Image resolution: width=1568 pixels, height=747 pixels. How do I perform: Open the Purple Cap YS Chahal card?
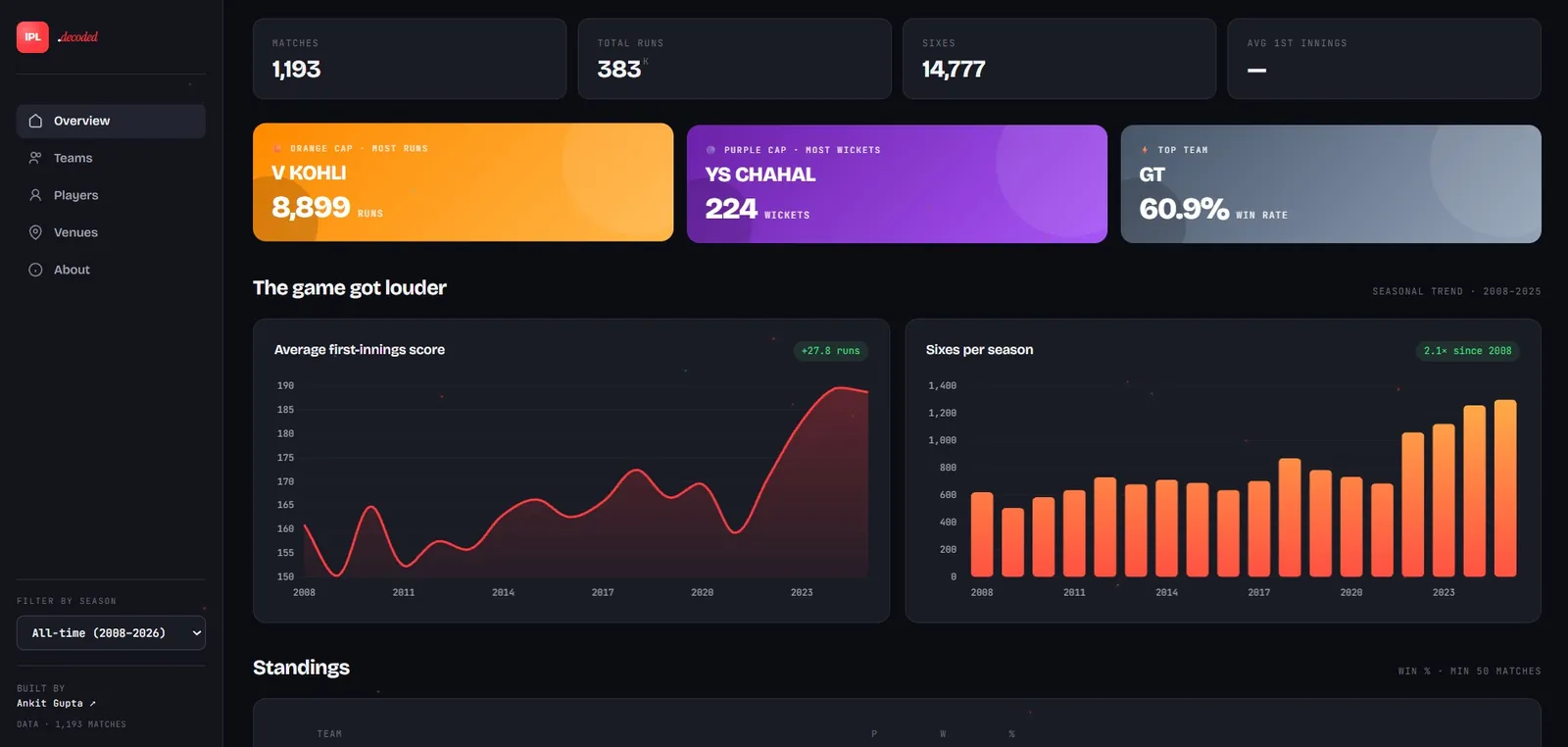(x=897, y=183)
